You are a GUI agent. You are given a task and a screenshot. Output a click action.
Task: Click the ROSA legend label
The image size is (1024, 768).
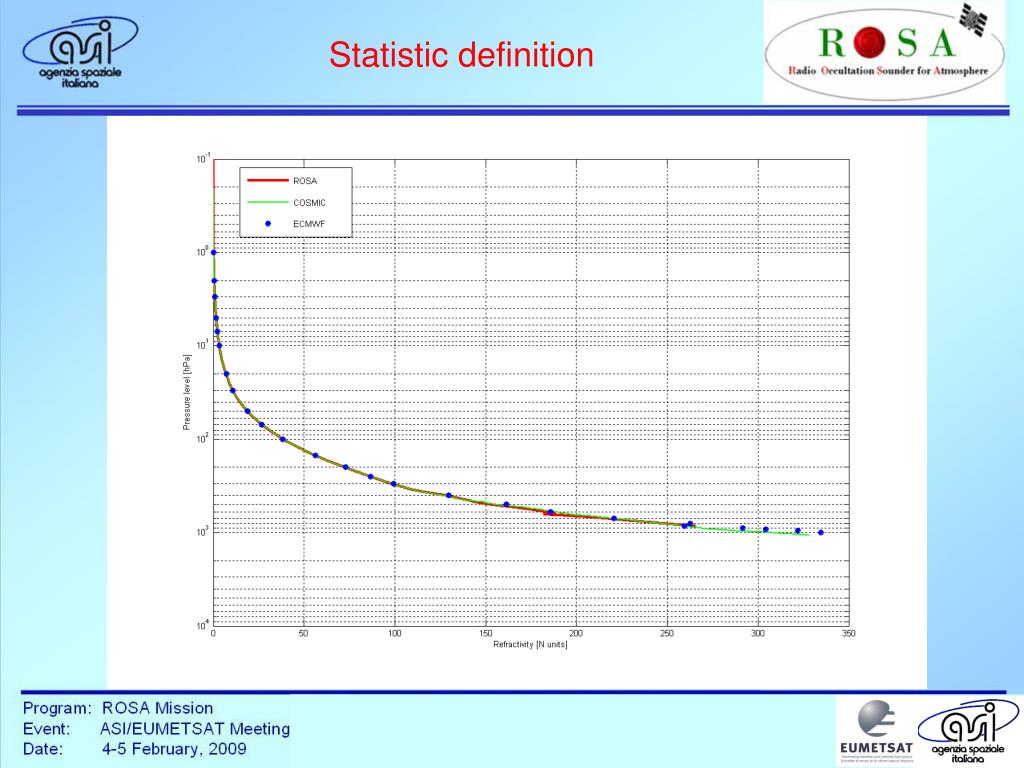[305, 181]
